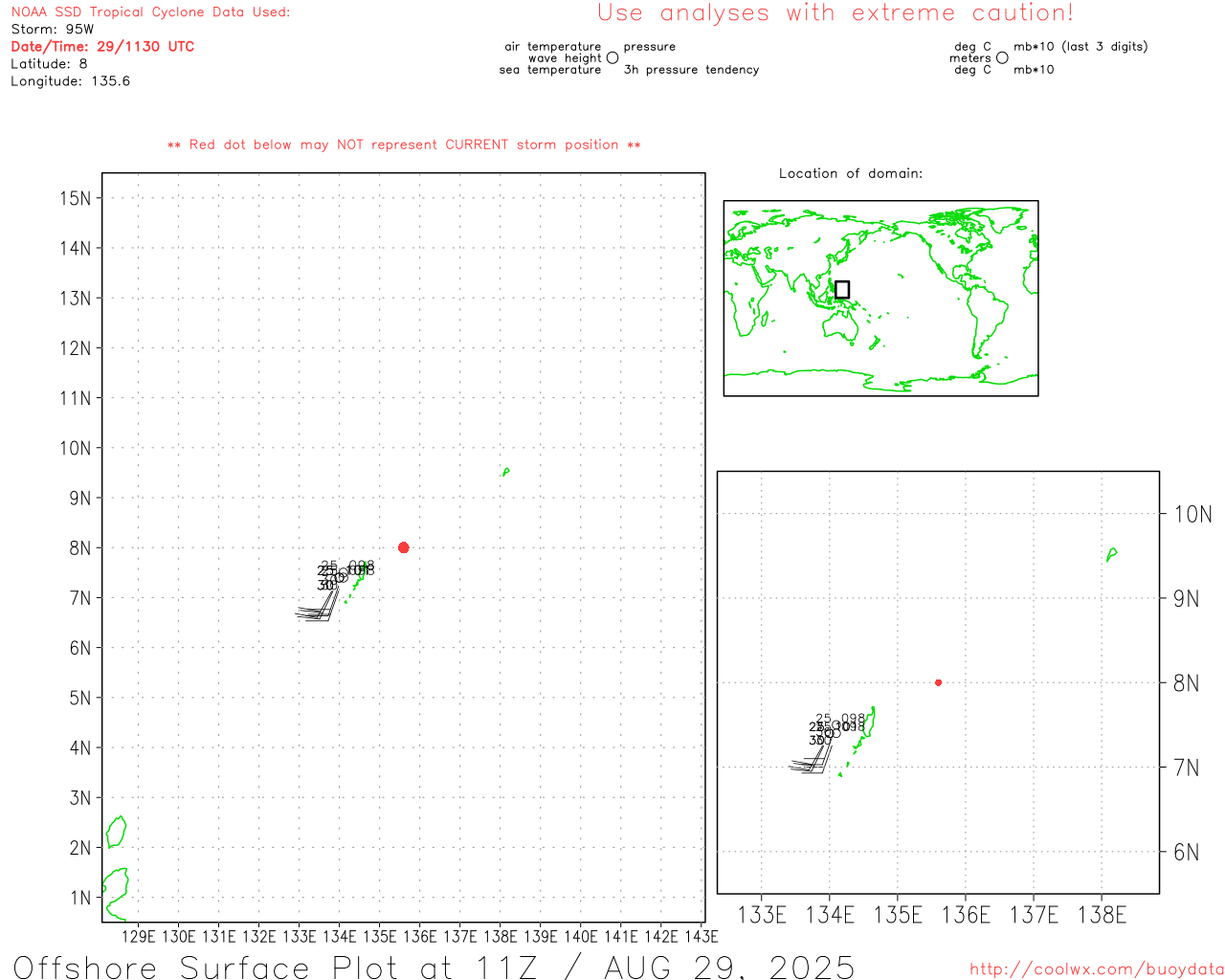Viewport: 1225px width, 980px height.
Task: Click the legend circle beside 'wave height'
Action: click(612, 57)
